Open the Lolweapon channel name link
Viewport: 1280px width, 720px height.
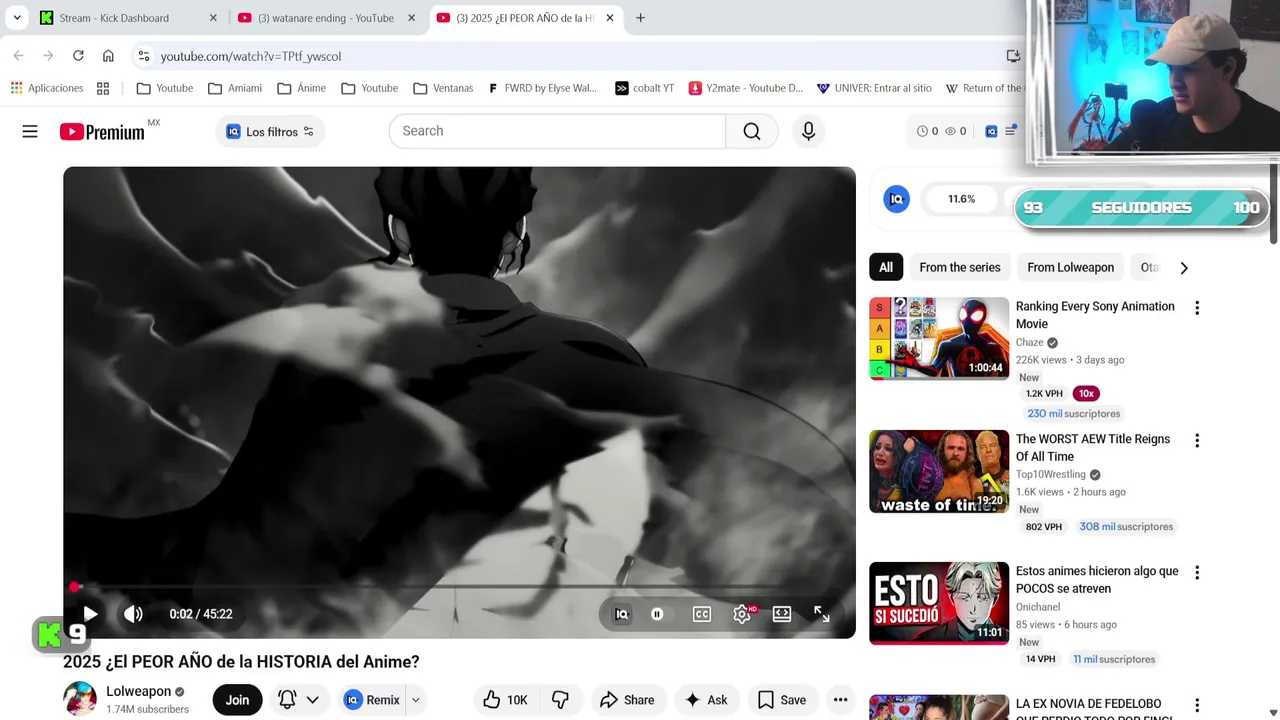pos(139,691)
